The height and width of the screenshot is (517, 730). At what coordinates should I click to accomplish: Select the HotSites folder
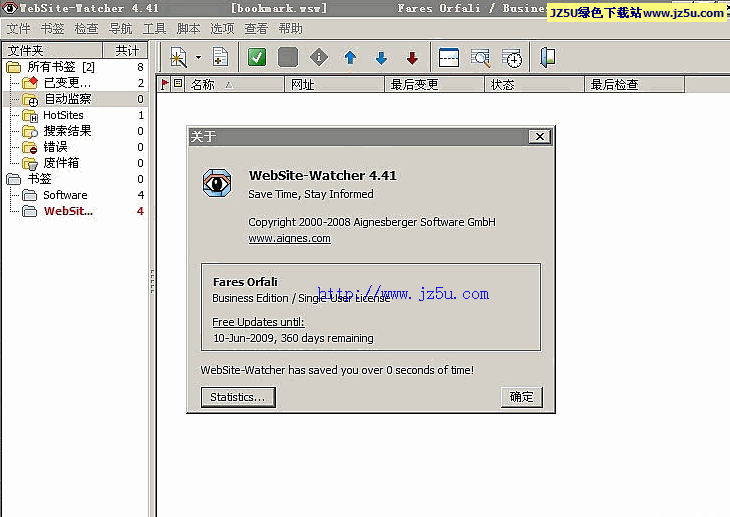pyautogui.click(x=63, y=115)
